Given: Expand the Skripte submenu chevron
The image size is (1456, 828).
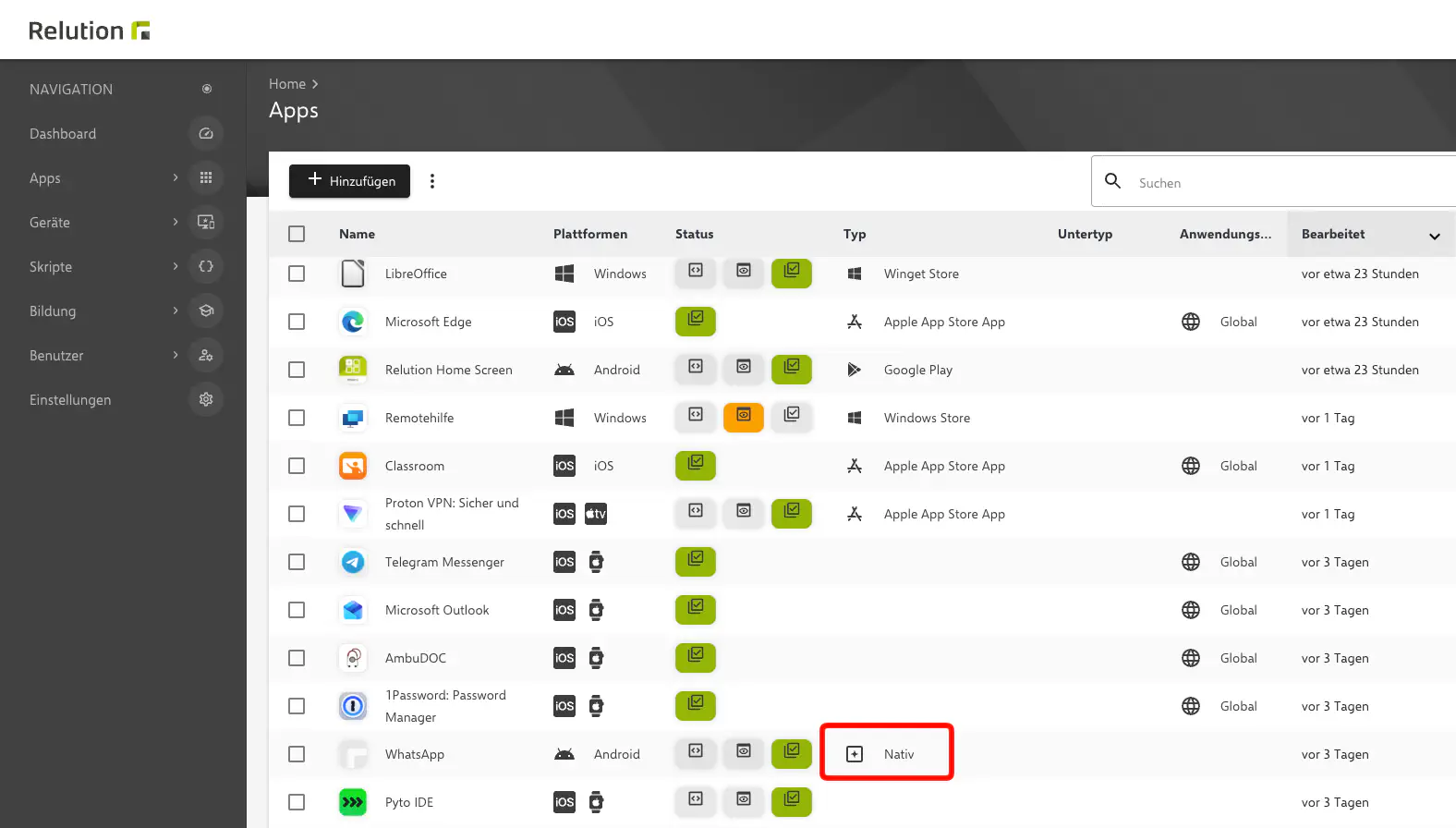Looking at the screenshot, I should coord(176,266).
